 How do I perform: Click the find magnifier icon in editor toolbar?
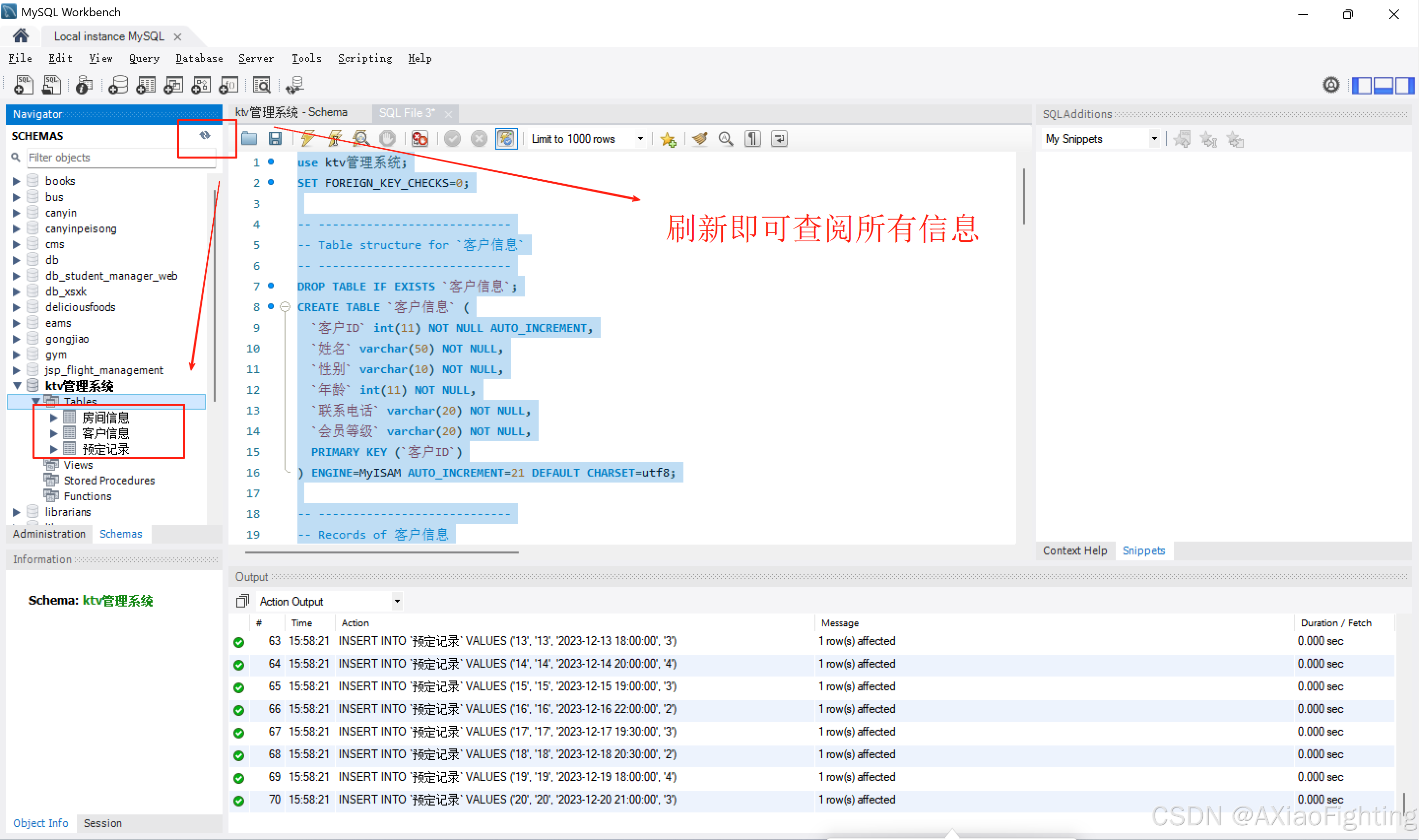[x=726, y=139]
